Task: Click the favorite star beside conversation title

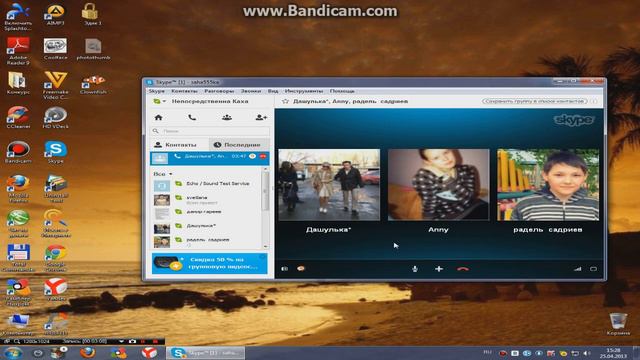Action: (285, 101)
